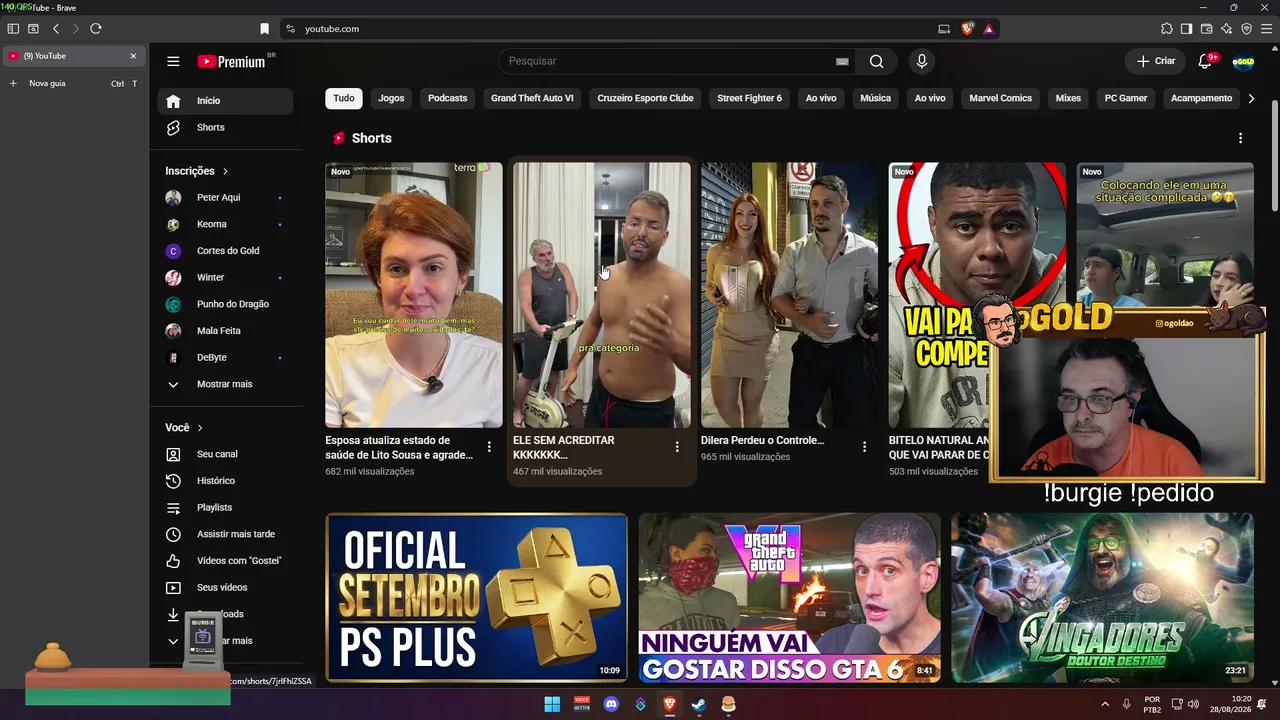
Task: Click the search magnifier button
Action: click(876, 61)
